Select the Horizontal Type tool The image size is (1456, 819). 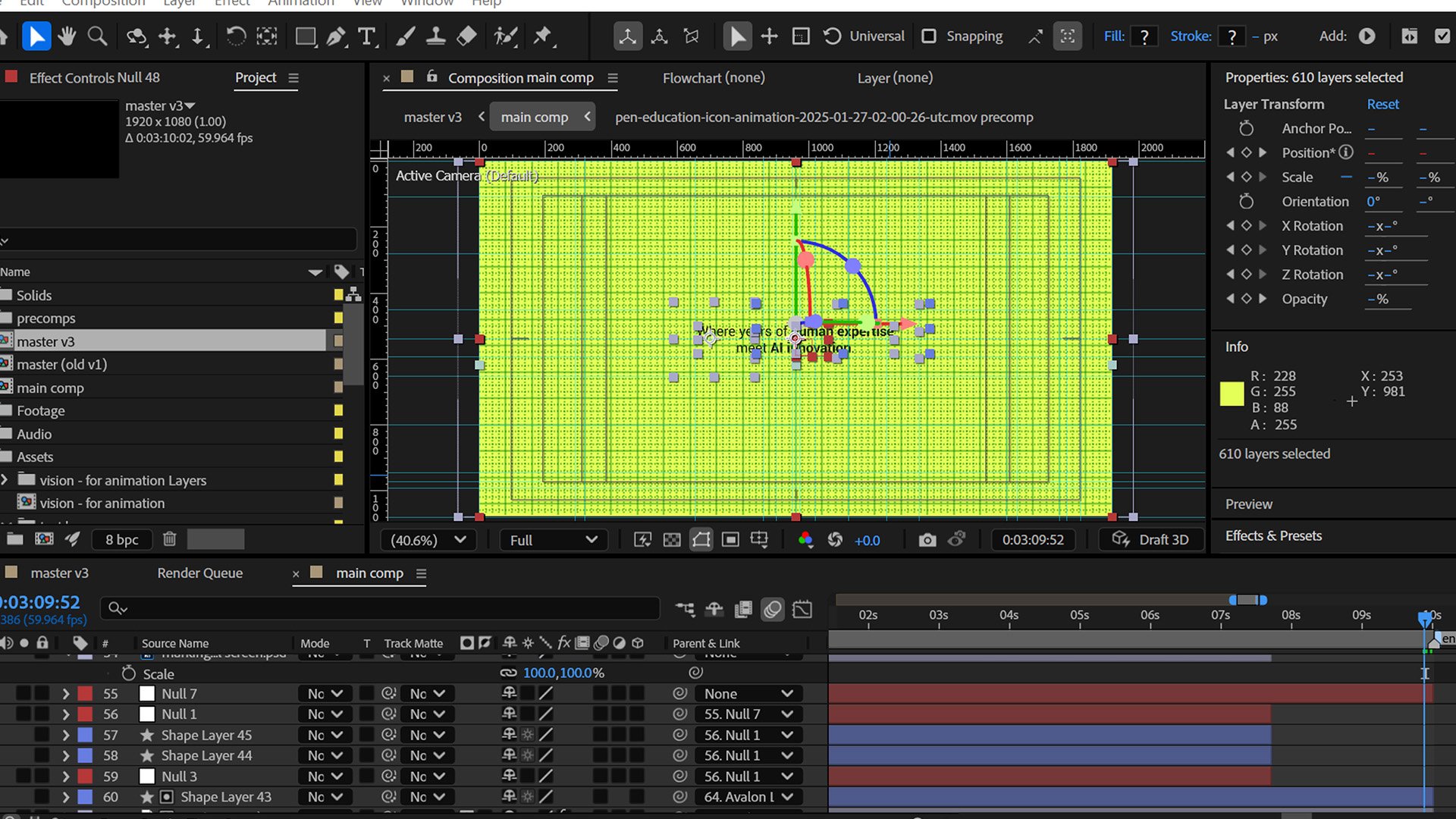[367, 36]
